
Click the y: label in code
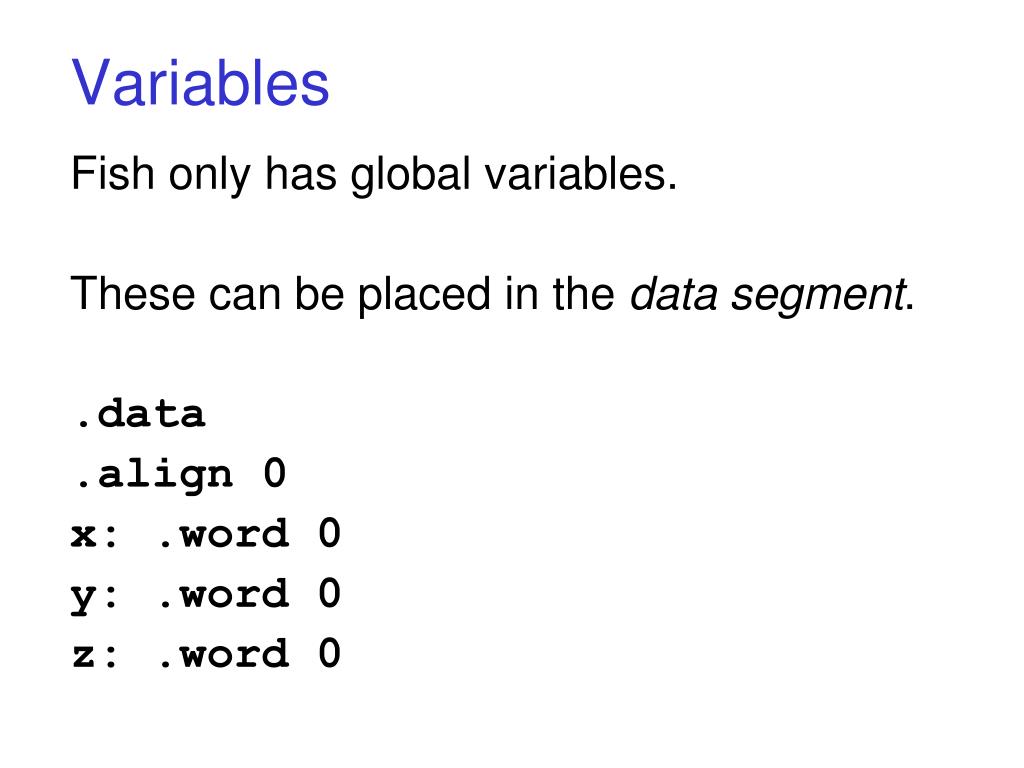click(x=94, y=597)
